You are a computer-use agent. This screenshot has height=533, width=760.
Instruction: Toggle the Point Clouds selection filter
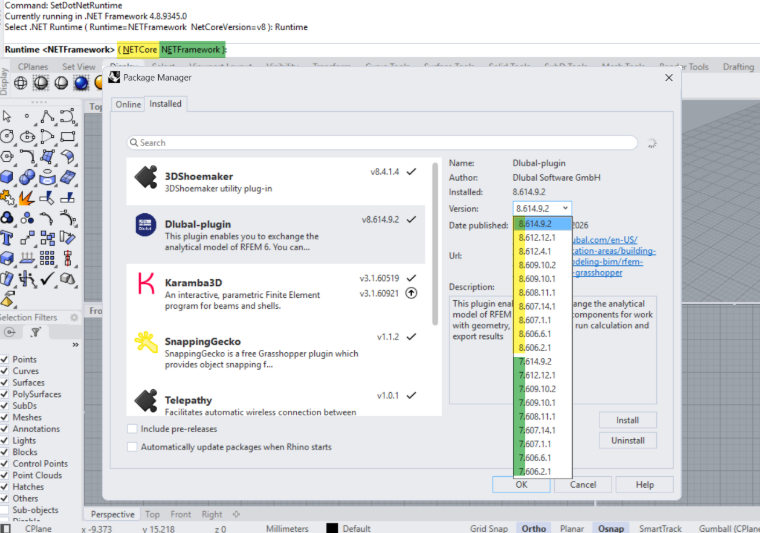point(4,475)
